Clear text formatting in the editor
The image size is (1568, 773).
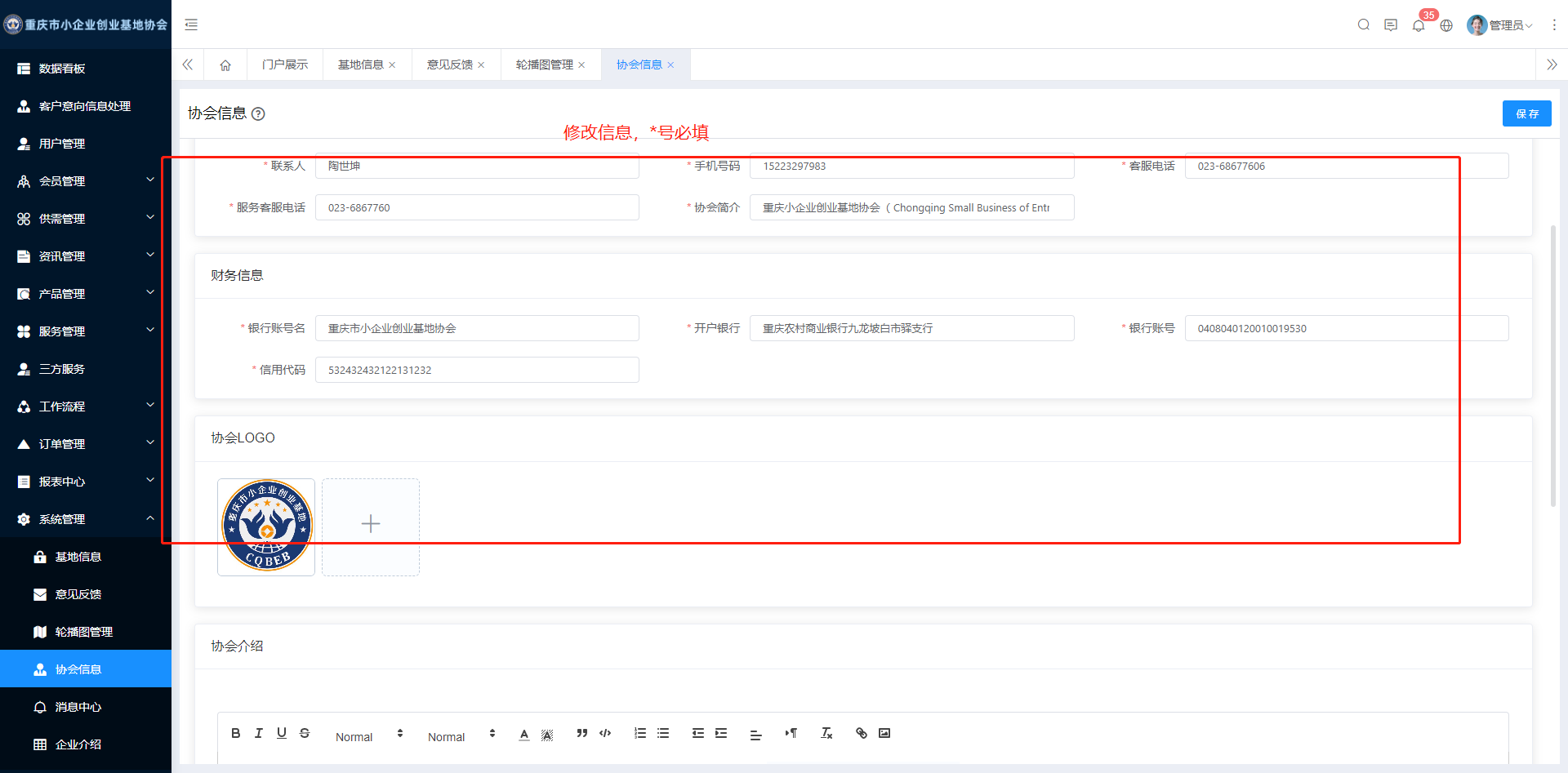[x=826, y=733]
